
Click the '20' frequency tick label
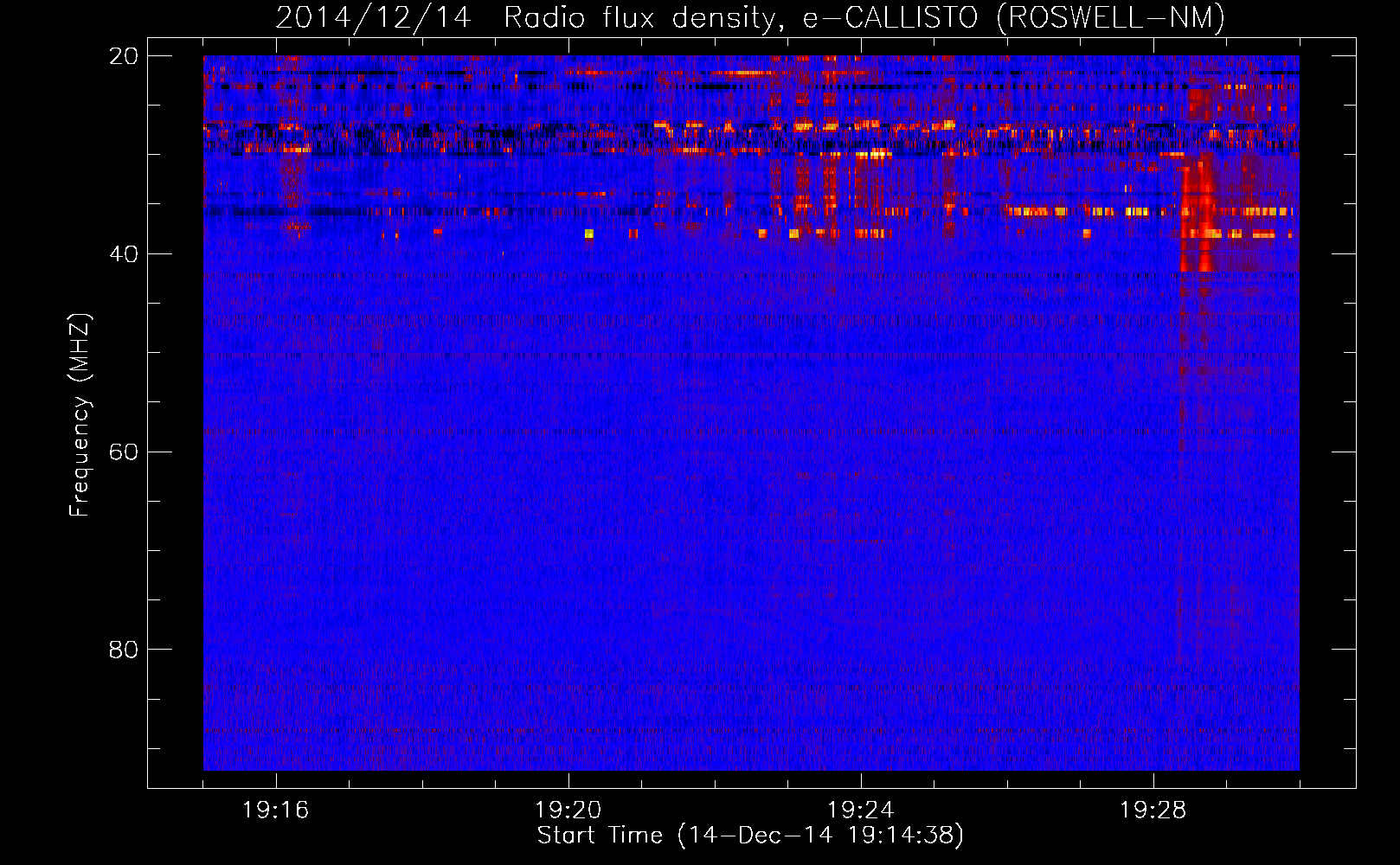pos(123,56)
